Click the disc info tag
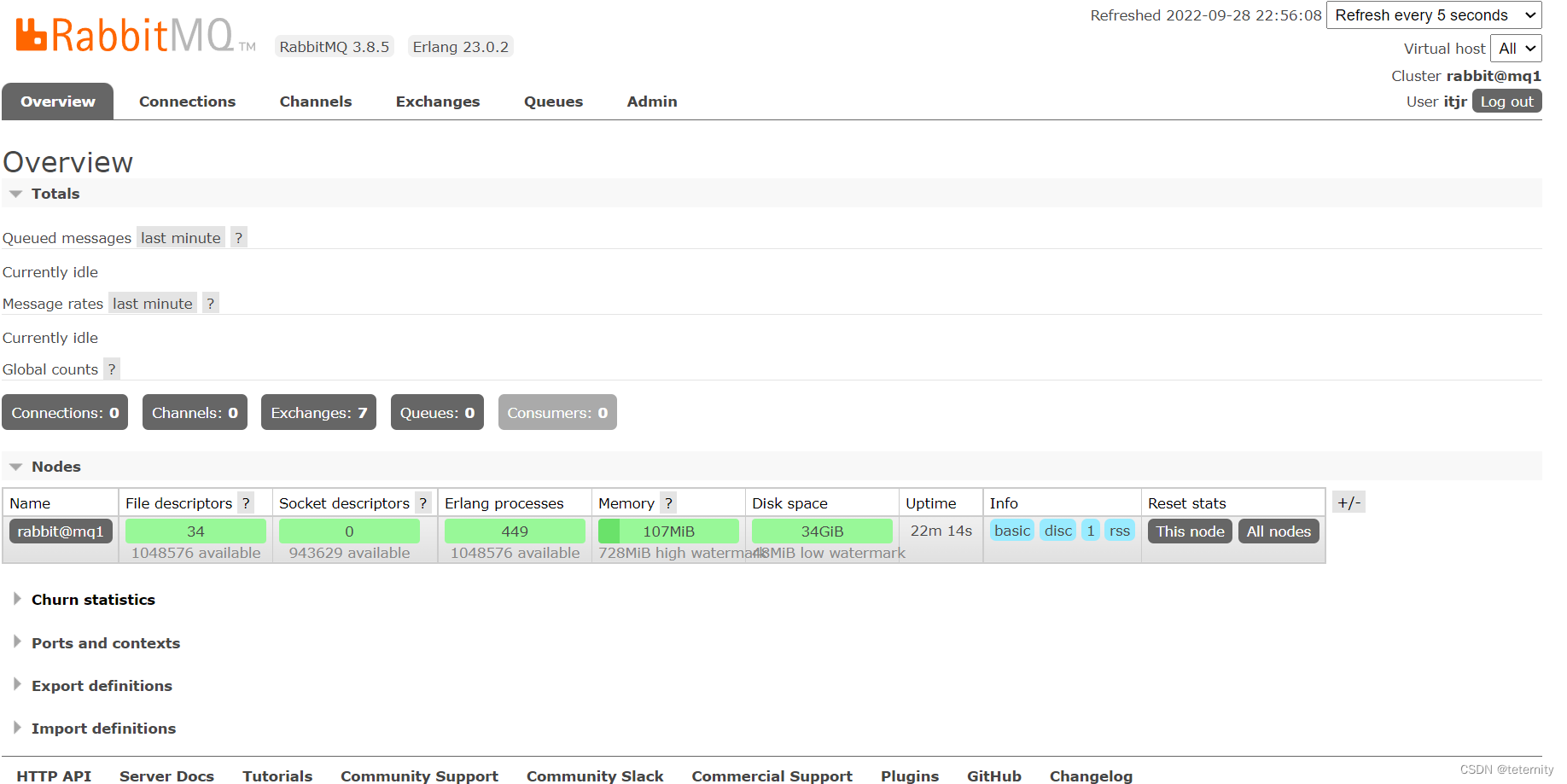This screenshot has width=1567, height=784. [1058, 531]
